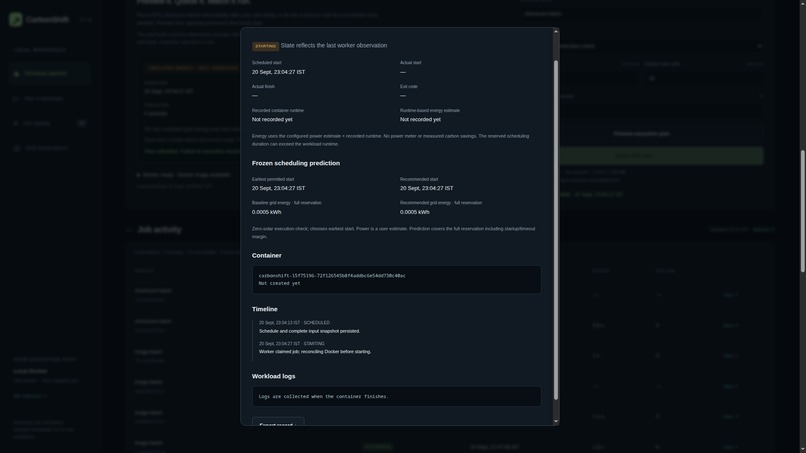Image resolution: width=806 pixels, height=453 pixels.
Task: Click the orange STARTING status badge
Action: click(265, 46)
